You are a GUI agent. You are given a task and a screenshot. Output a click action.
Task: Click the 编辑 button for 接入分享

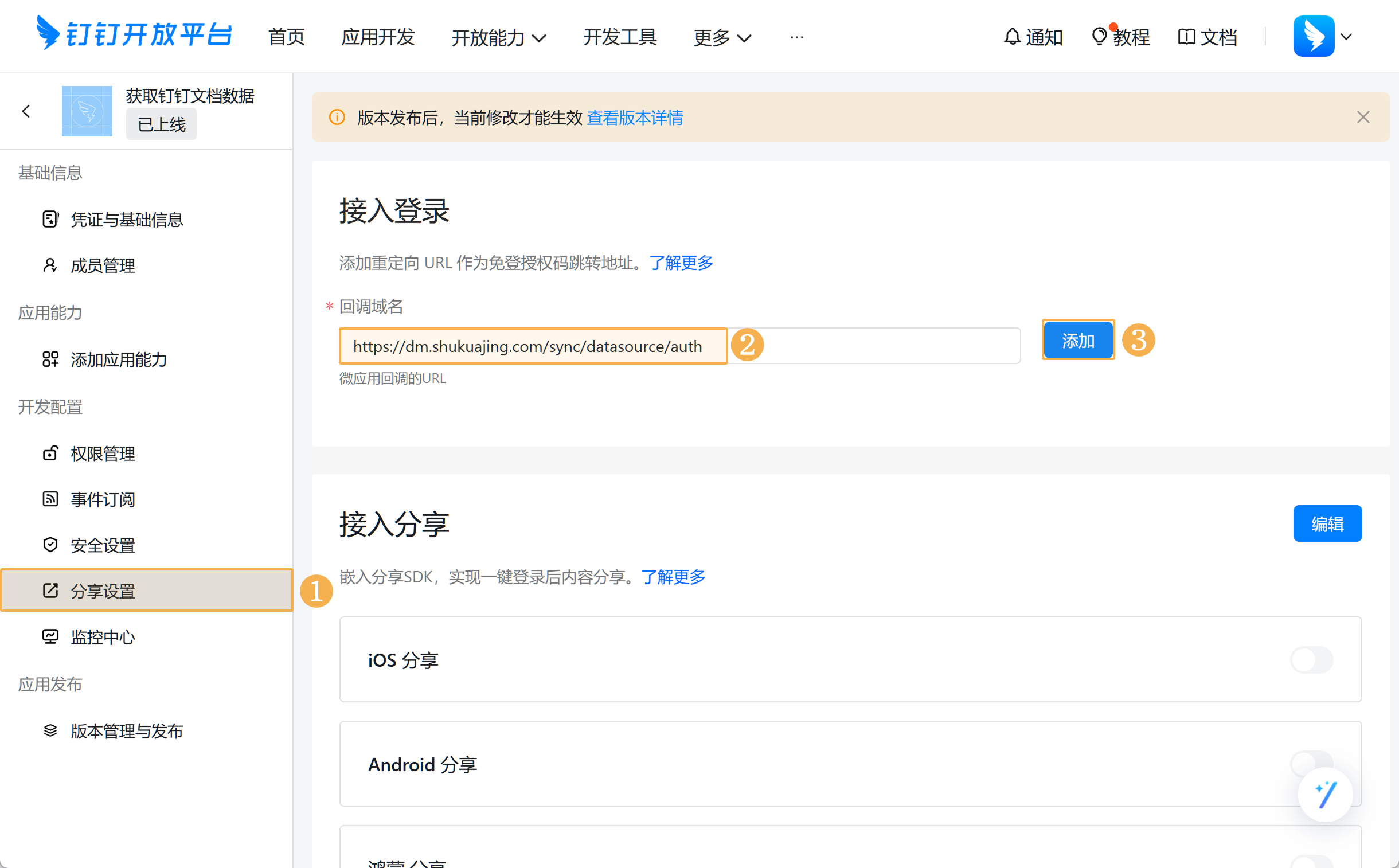coord(1327,523)
